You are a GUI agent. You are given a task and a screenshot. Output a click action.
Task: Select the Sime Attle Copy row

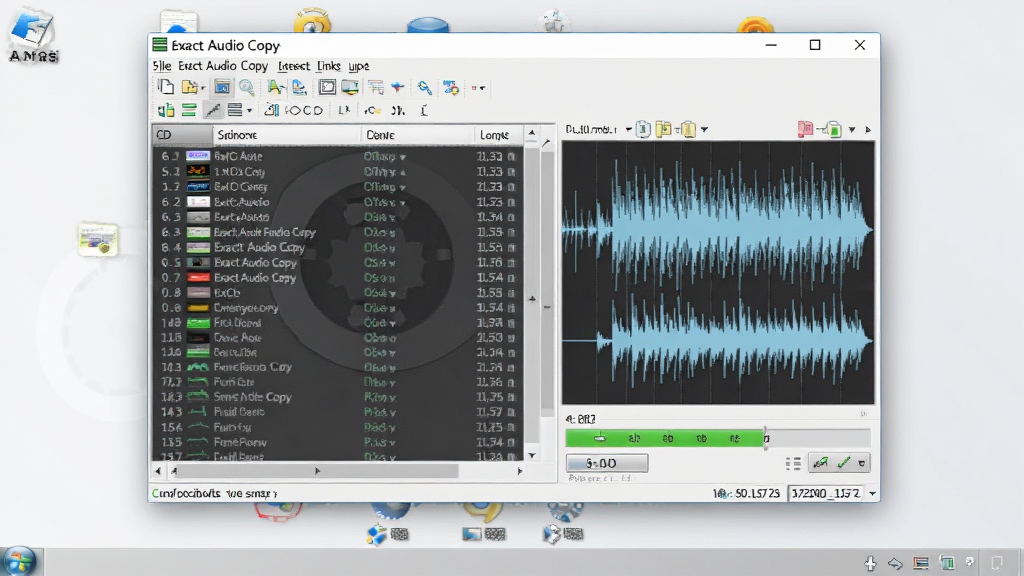click(338, 396)
